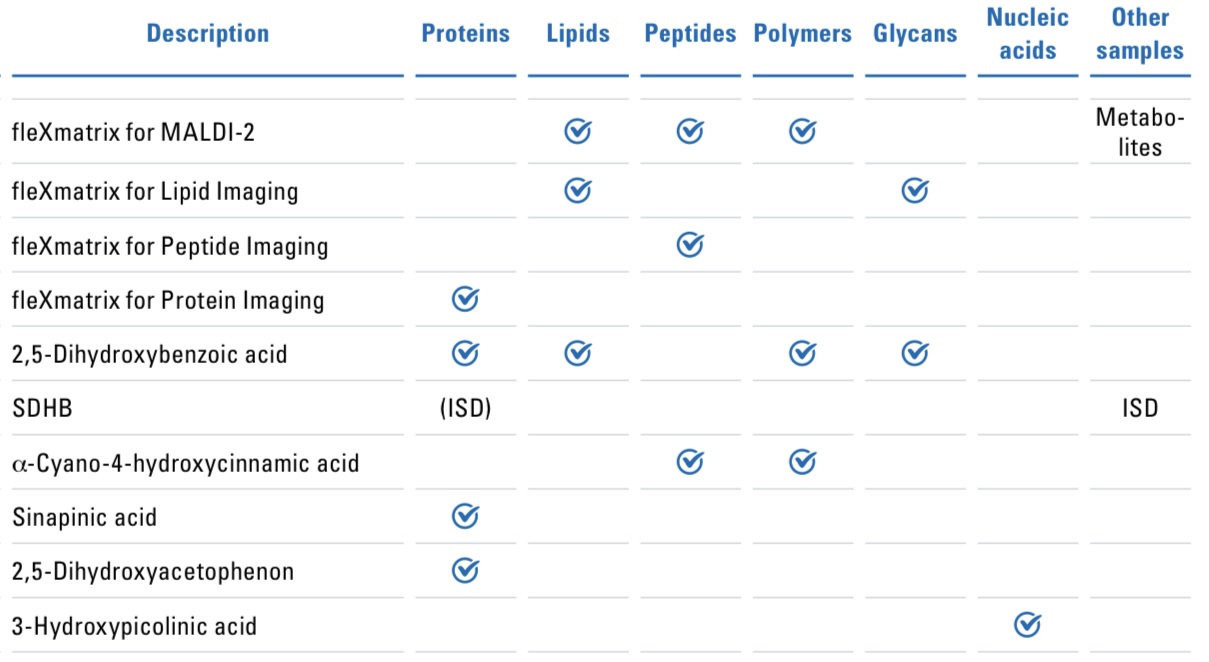Click Proteins checkmark for 2,5-Dihydroxyacetophenon
This screenshot has height=662, width=1209.
tap(465, 570)
